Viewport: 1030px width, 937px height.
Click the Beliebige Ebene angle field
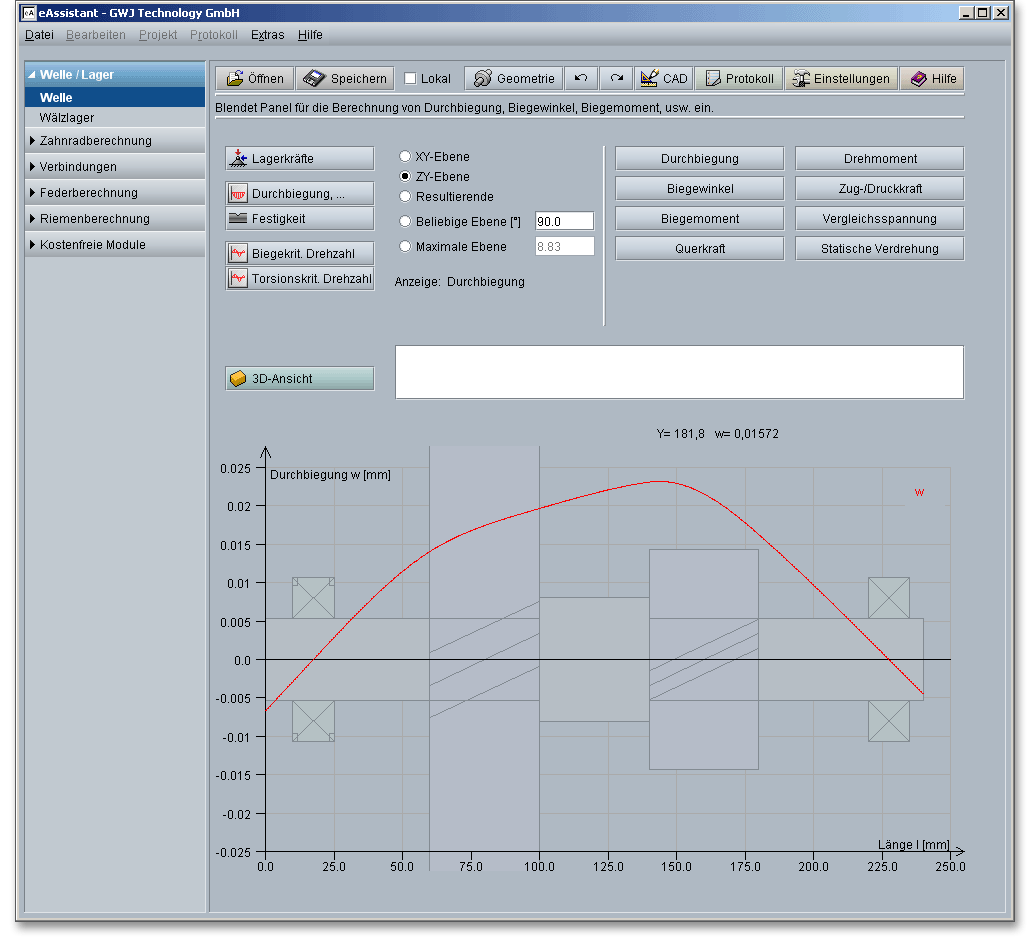coord(564,221)
